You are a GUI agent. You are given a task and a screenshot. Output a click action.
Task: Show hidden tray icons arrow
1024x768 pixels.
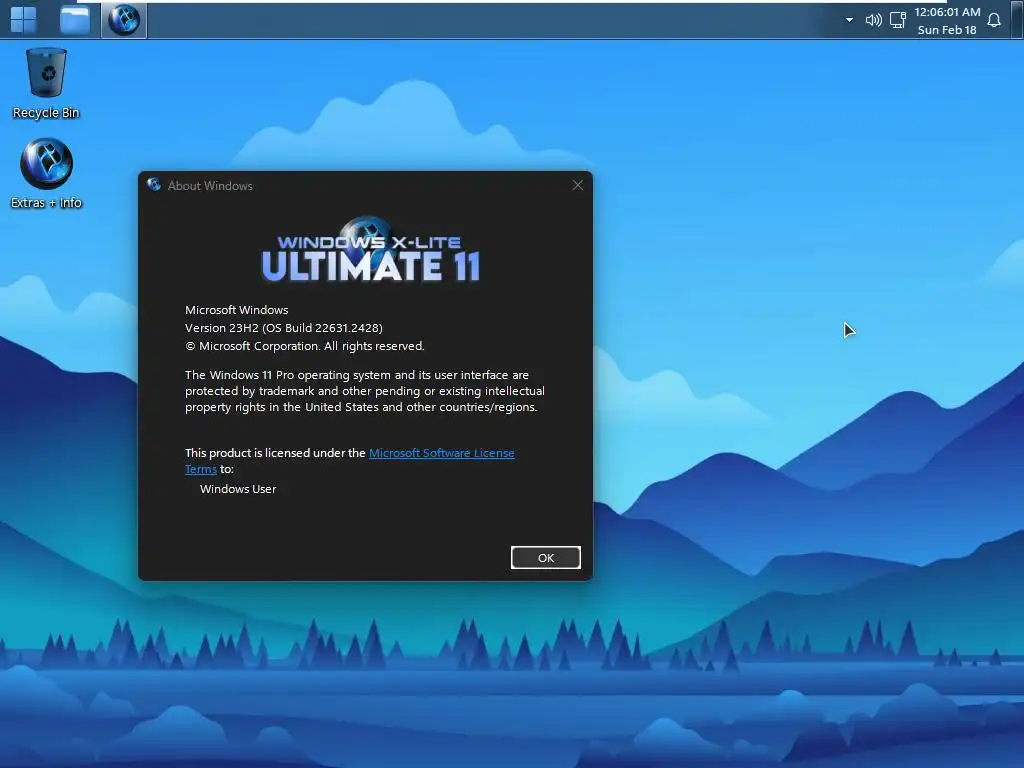(x=849, y=20)
